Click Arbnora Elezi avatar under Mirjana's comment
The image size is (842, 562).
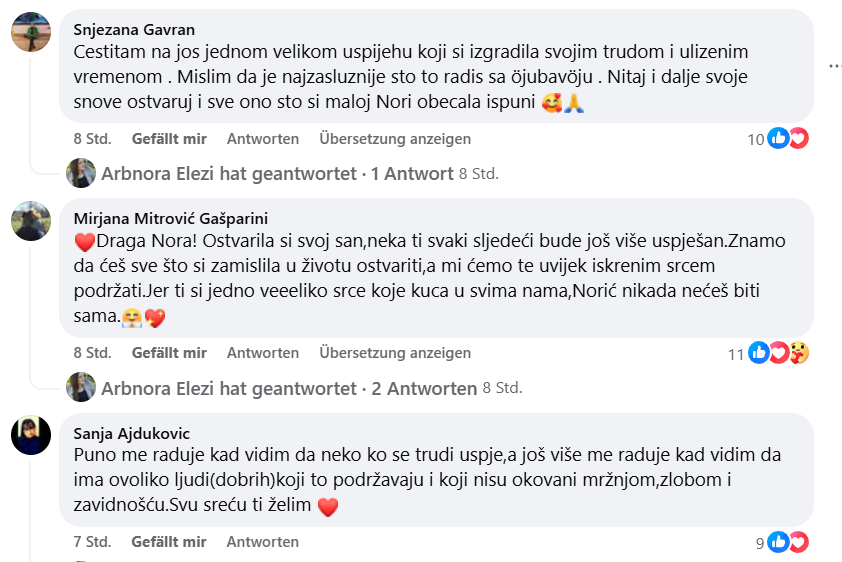tap(81, 388)
